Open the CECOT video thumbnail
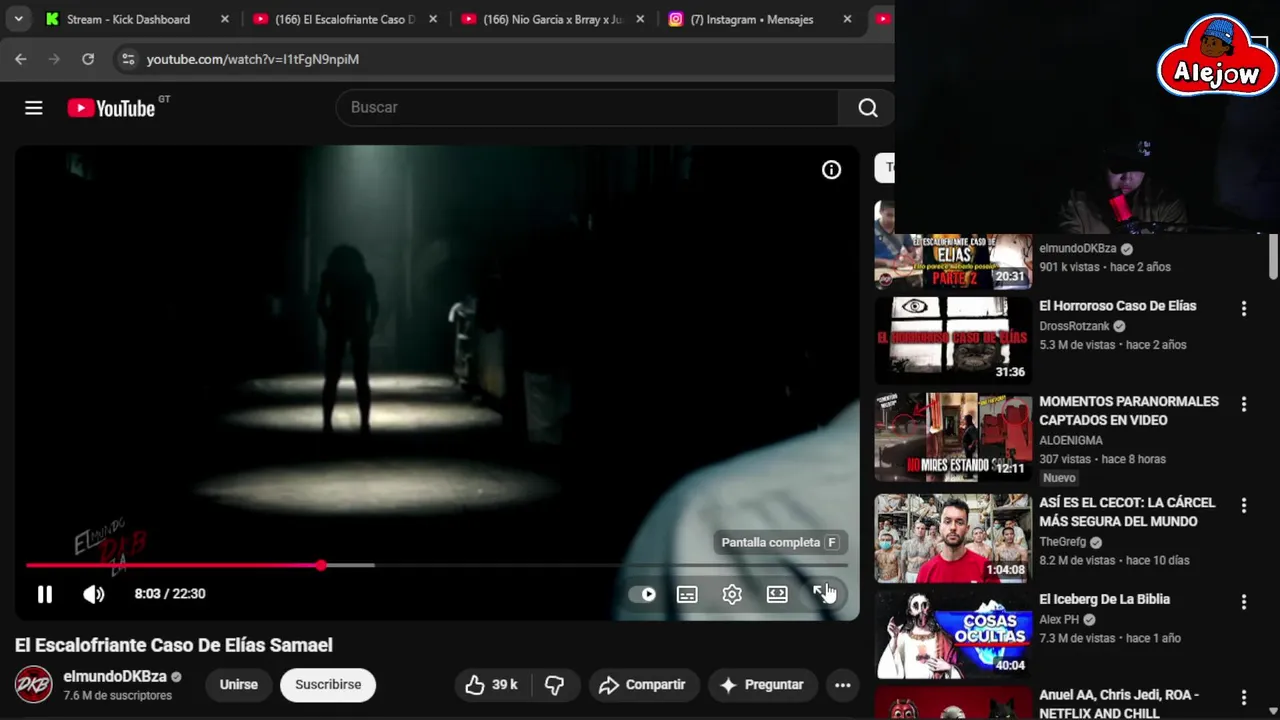Viewport: 1280px width, 720px height. coord(953,538)
